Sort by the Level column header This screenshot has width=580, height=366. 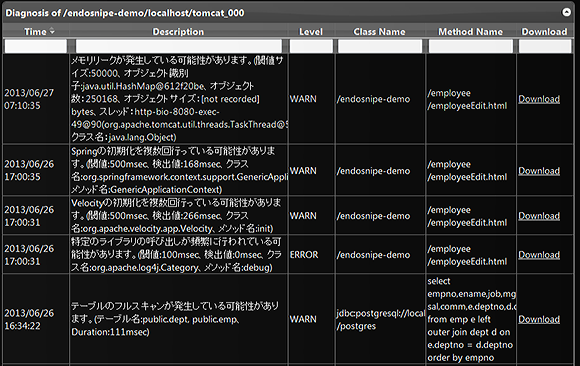coord(311,32)
